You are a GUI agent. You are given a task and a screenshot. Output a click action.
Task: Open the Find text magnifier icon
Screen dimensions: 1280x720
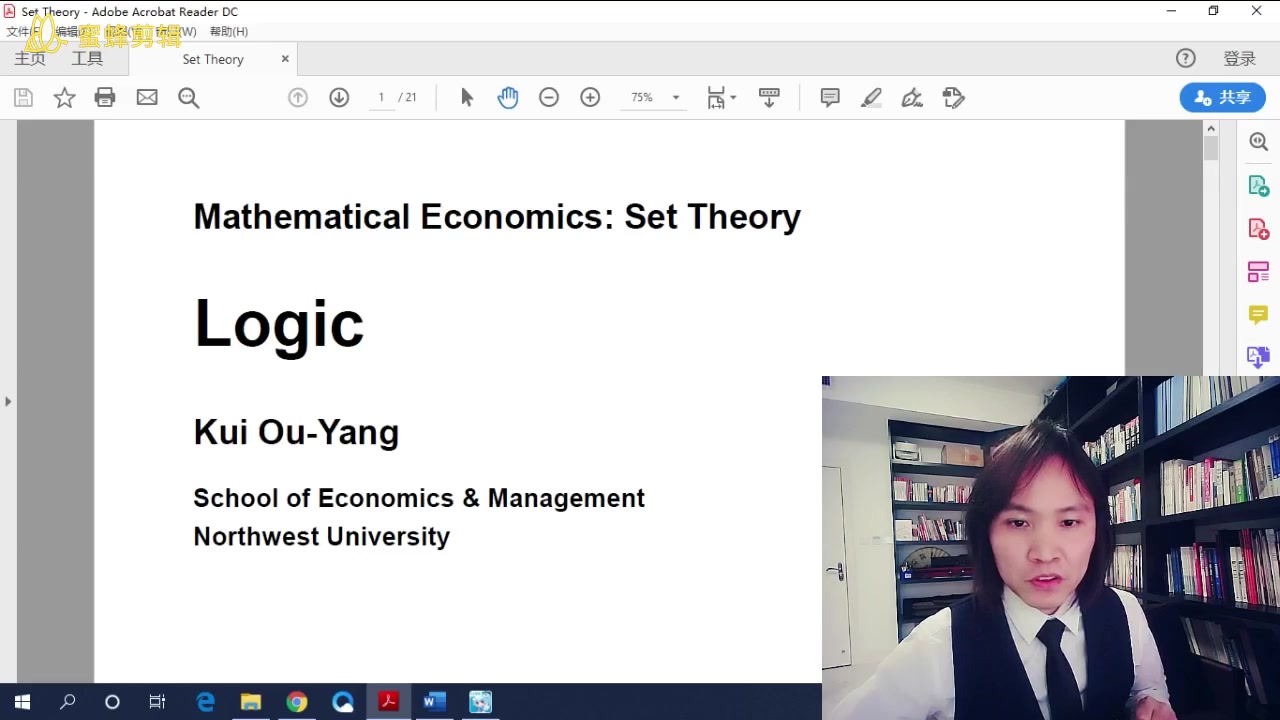click(188, 97)
